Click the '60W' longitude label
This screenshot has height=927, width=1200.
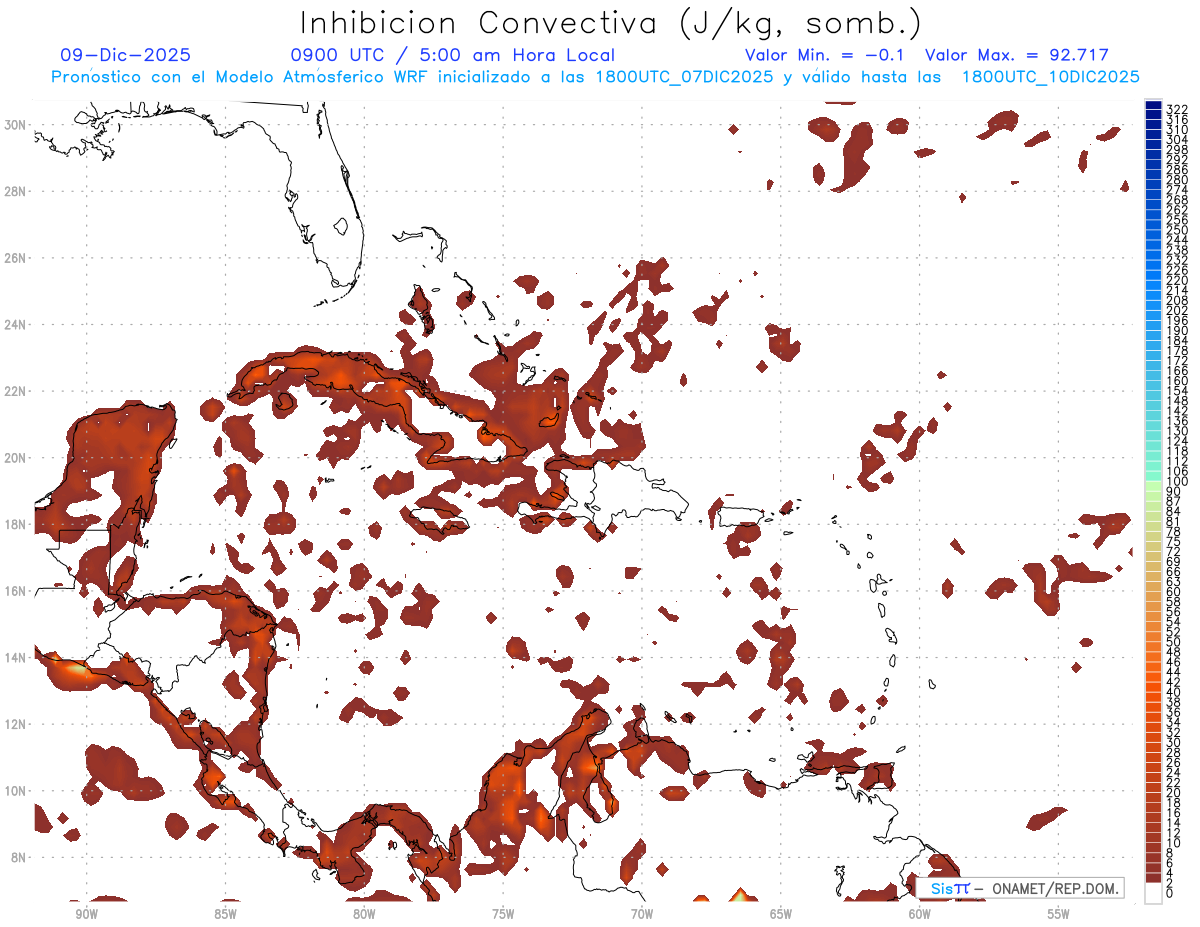[920, 914]
